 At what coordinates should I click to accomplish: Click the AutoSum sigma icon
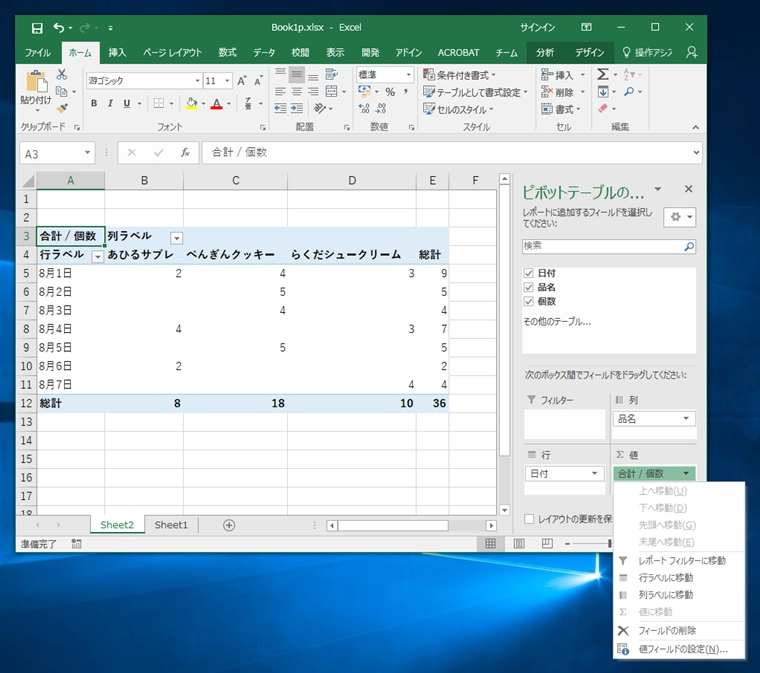603,75
